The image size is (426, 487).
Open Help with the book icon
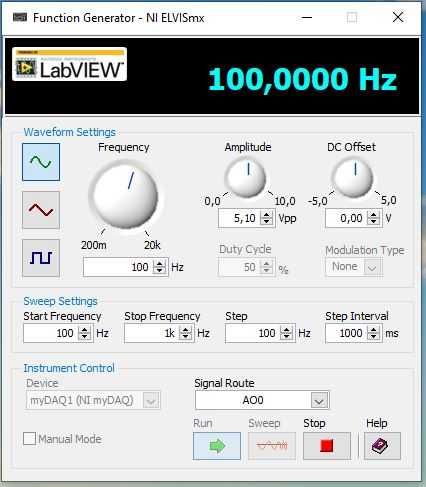[x=382, y=446]
